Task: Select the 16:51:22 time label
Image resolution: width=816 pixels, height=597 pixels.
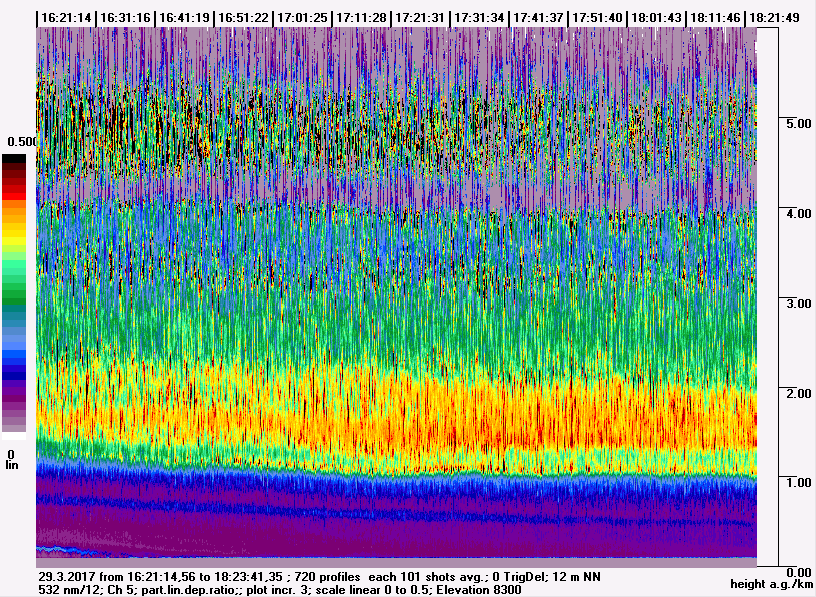Action: (243, 18)
